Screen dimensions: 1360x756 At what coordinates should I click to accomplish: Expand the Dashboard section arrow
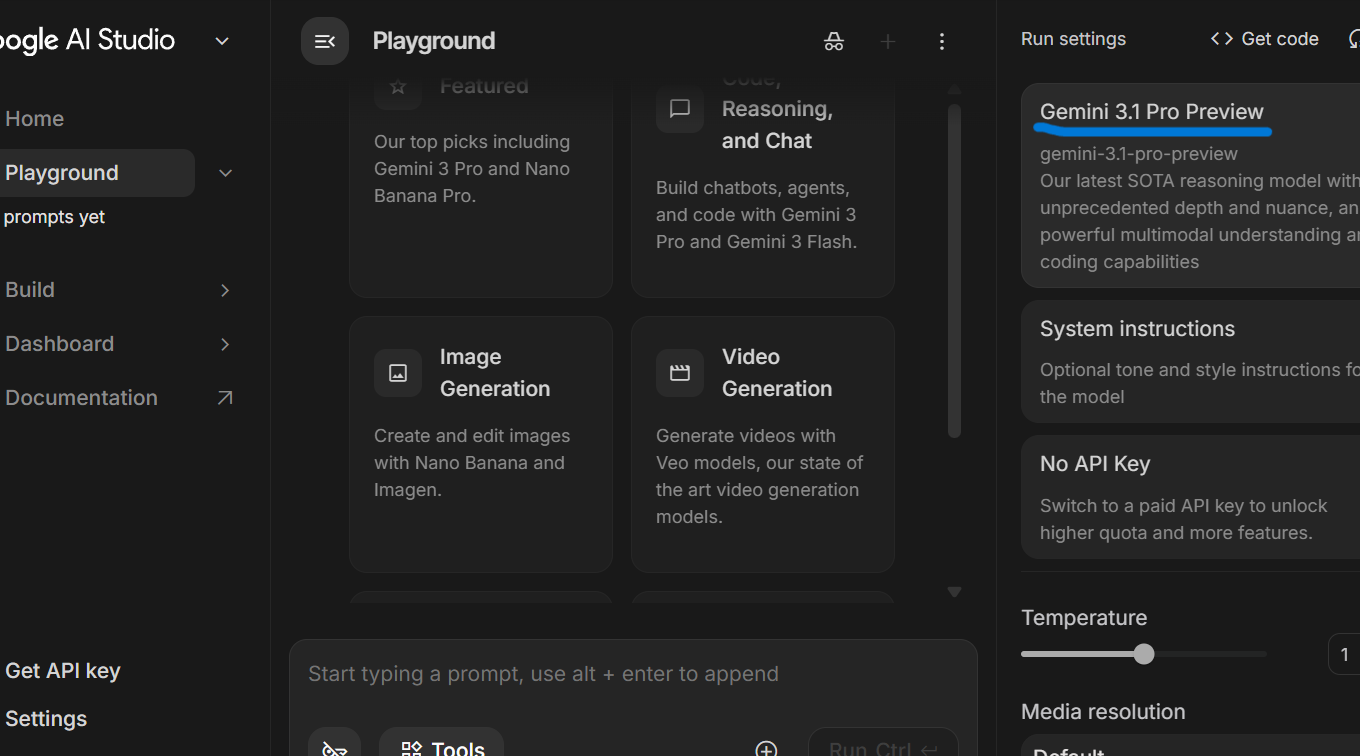click(x=225, y=344)
